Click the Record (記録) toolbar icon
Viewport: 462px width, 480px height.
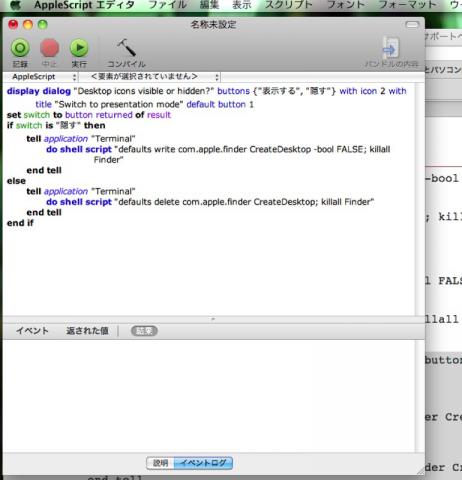(20, 49)
